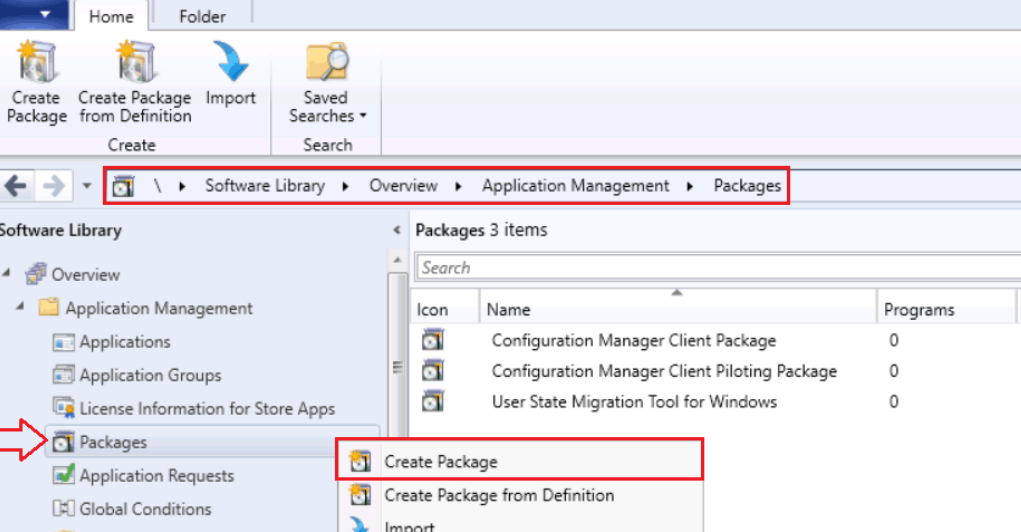The height and width of the screenshot is (532, 1021).
Task: Click the Applications node icon
Action: pos(63,342)
